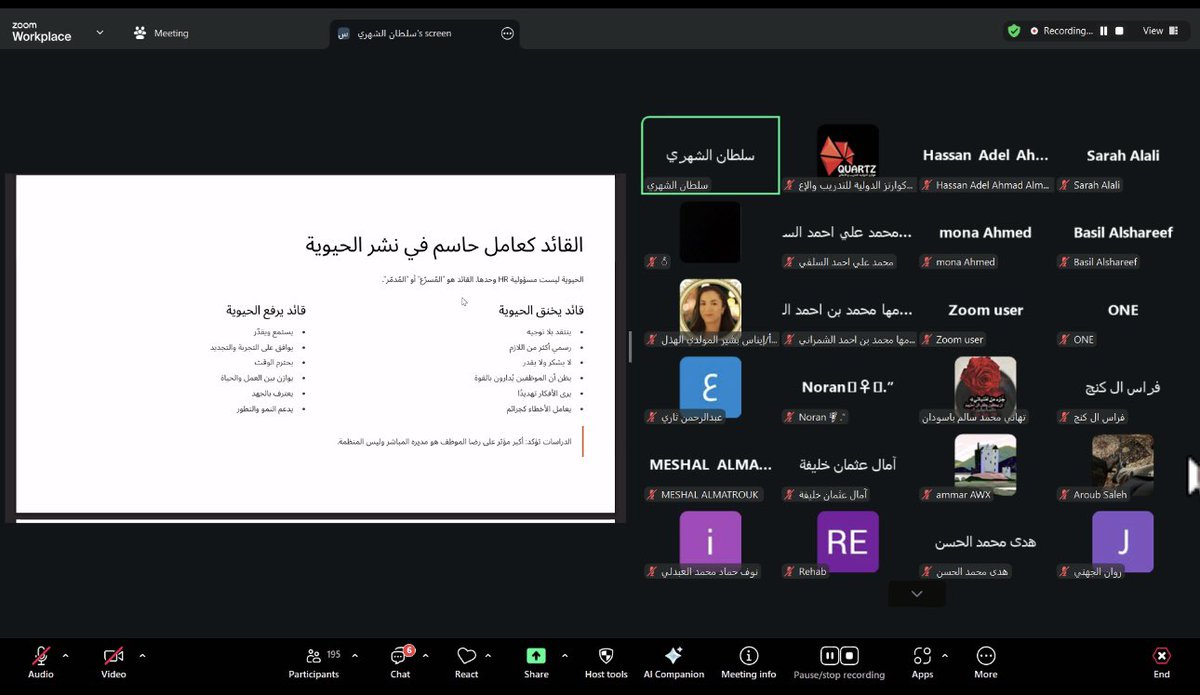Expand the arrow next to Share
Viewport: 1200px width, 695px height.
[564, 656]
